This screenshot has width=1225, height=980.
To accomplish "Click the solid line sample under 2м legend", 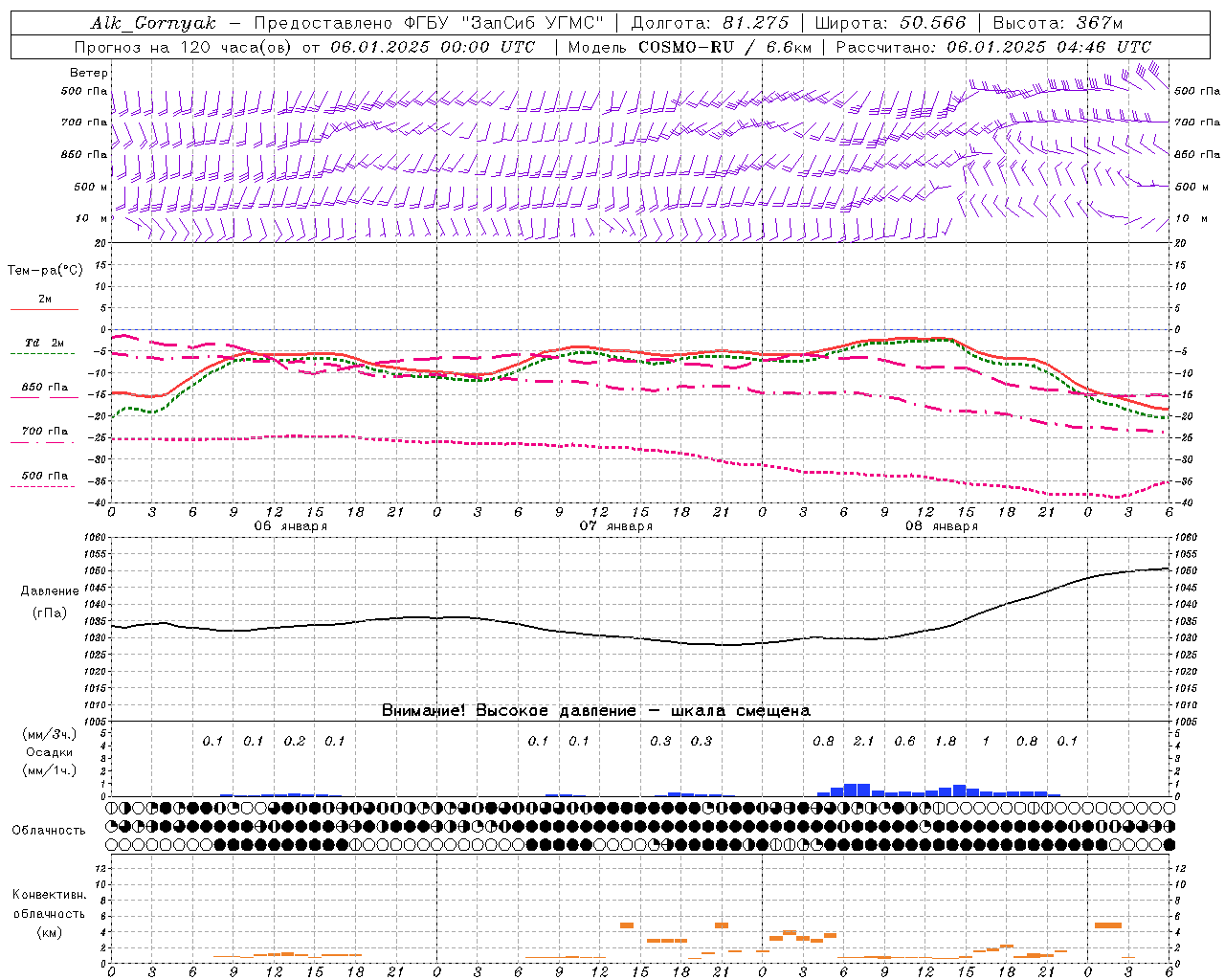I will [x=44, y=309].
